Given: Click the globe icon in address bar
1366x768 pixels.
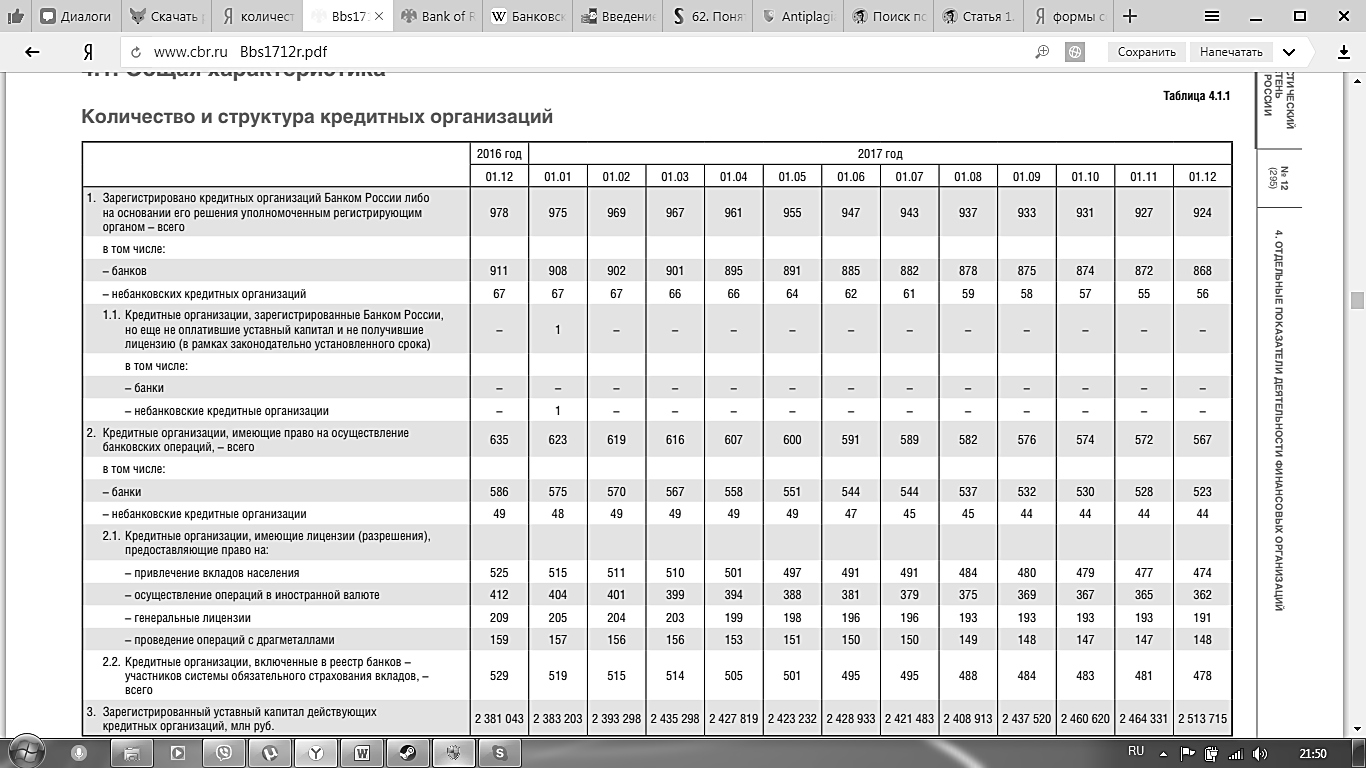Looking at the screenshot, I should [x=1075, y=52].
